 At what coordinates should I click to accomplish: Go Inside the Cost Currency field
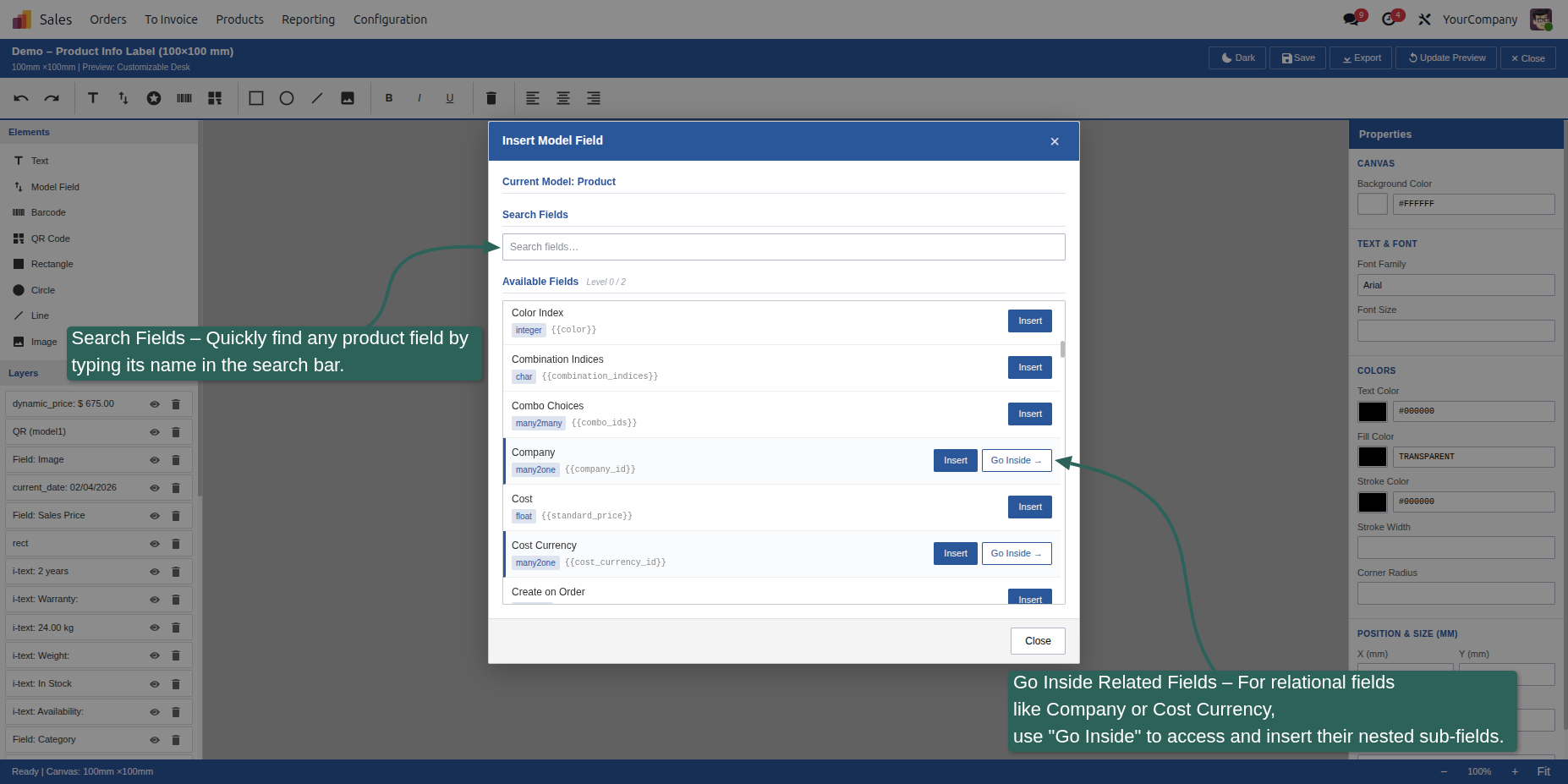click(1017, 553)
